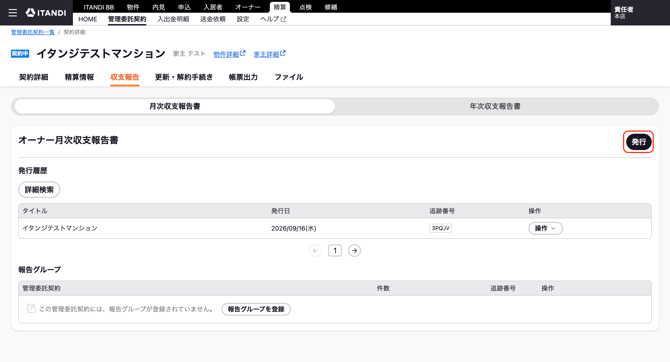670x362 pixels.
Task: Open 設定 submenu item
Action: 243,19
